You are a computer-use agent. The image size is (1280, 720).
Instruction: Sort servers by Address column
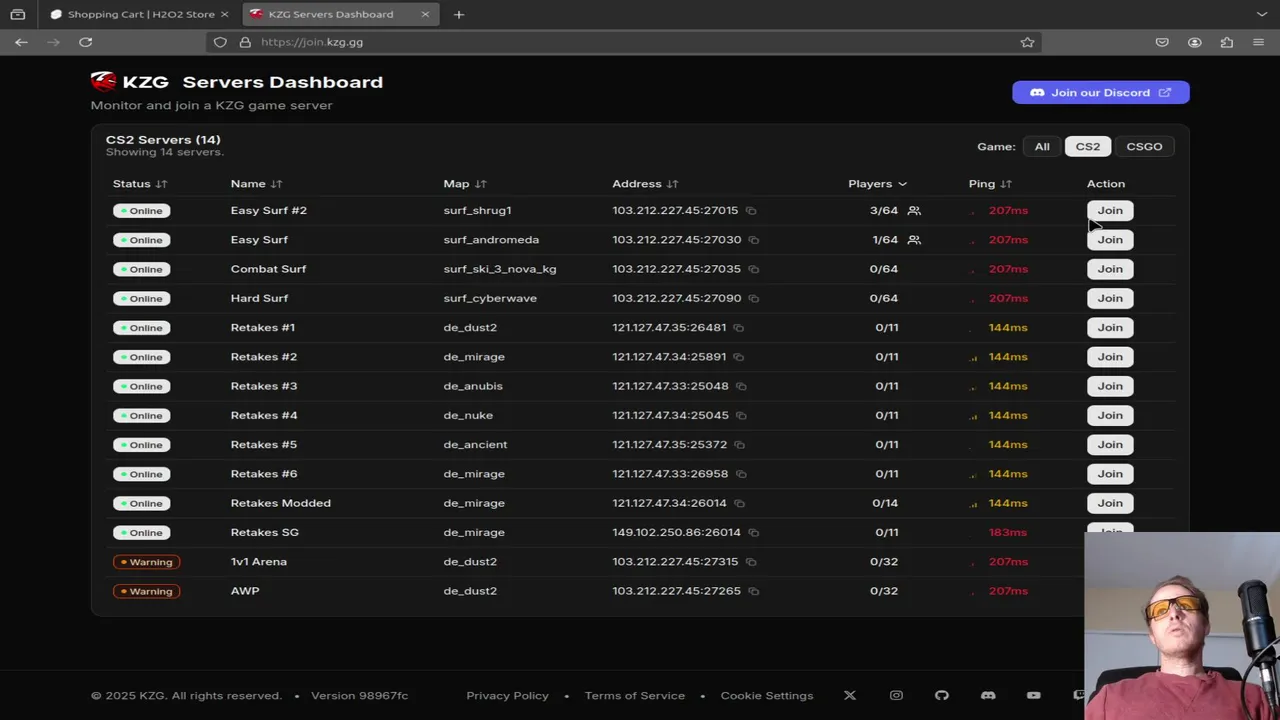point(645,184)
